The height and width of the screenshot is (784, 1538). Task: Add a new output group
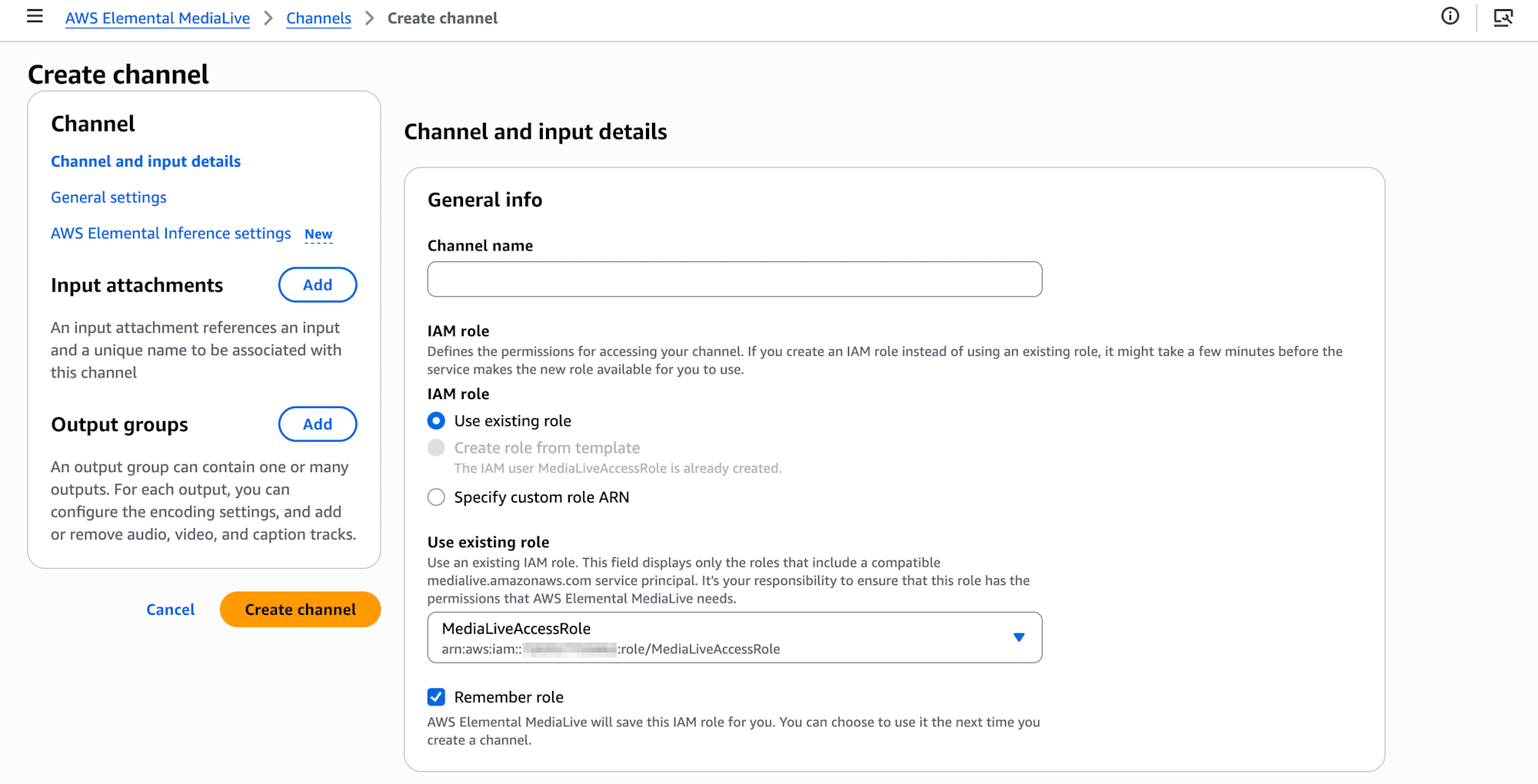(317, 424)
